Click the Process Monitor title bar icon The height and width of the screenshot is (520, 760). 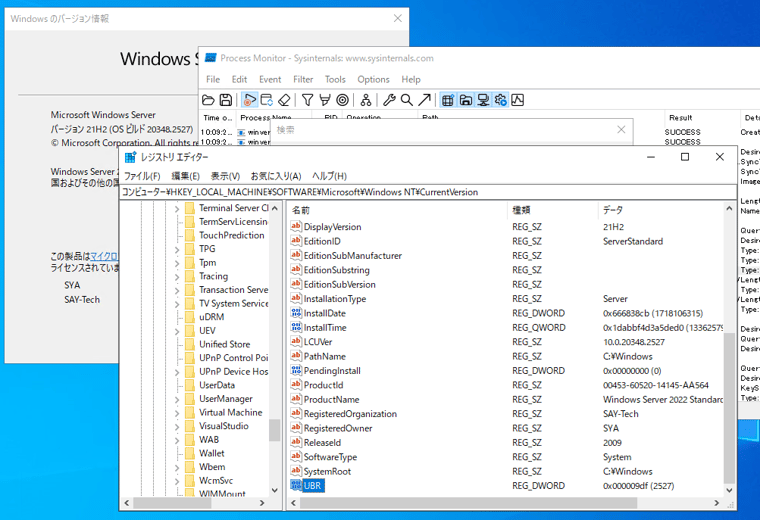210,58
